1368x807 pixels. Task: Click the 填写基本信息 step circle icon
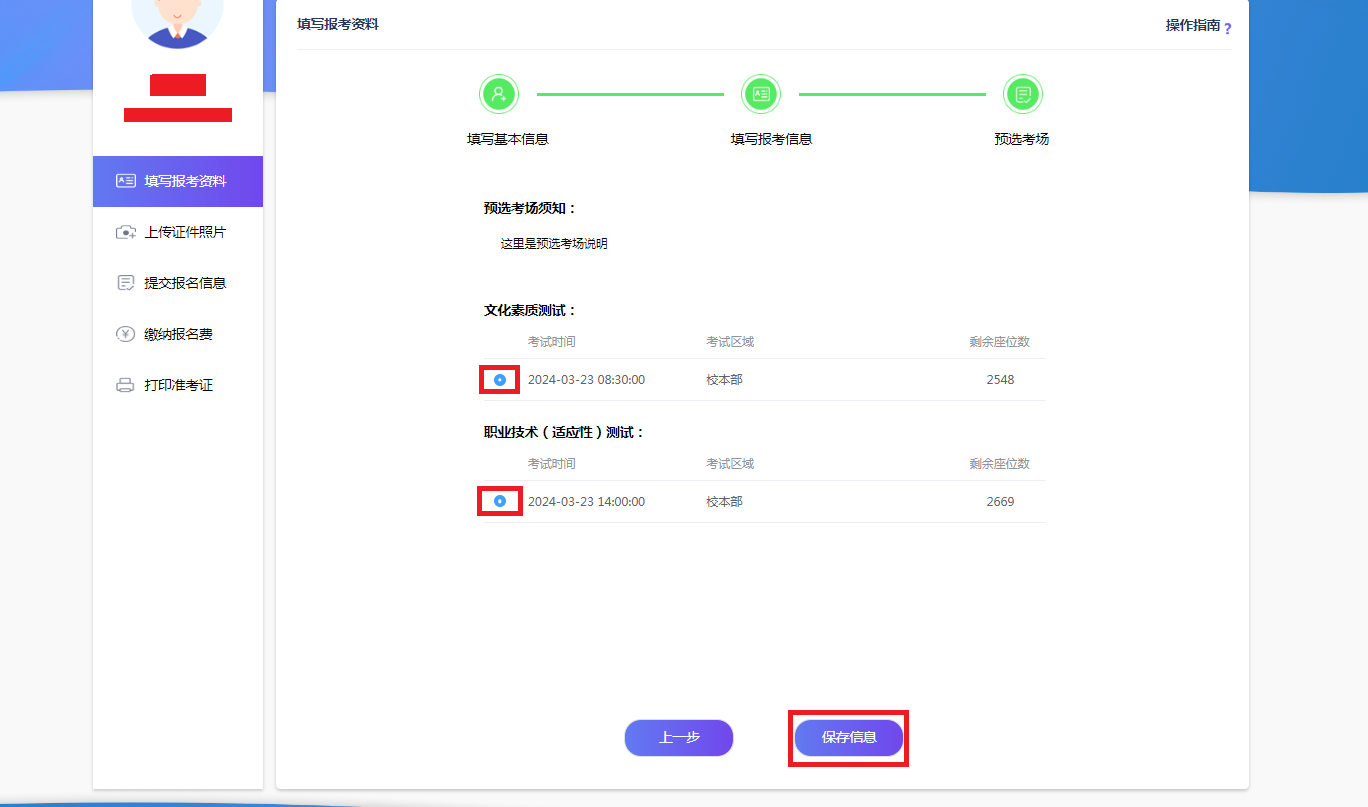[499, 95]
